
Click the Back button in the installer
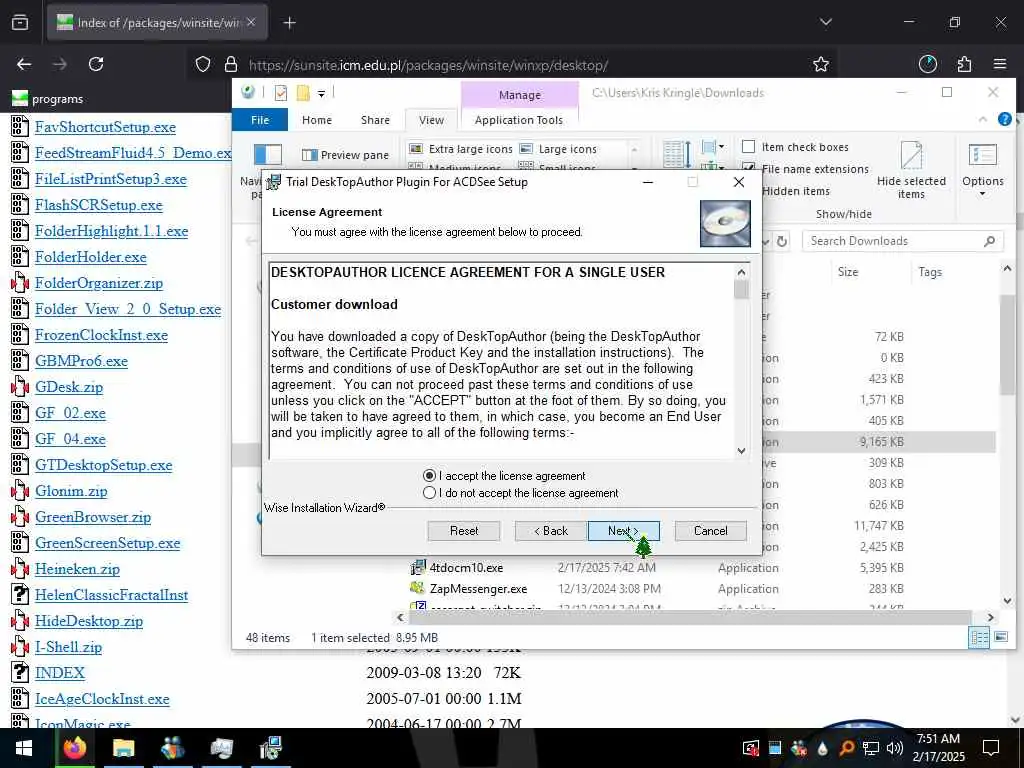(x=551, y=531)
